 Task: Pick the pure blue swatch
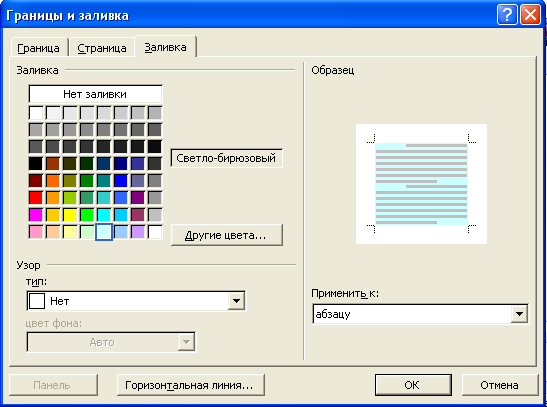[121, 181]
